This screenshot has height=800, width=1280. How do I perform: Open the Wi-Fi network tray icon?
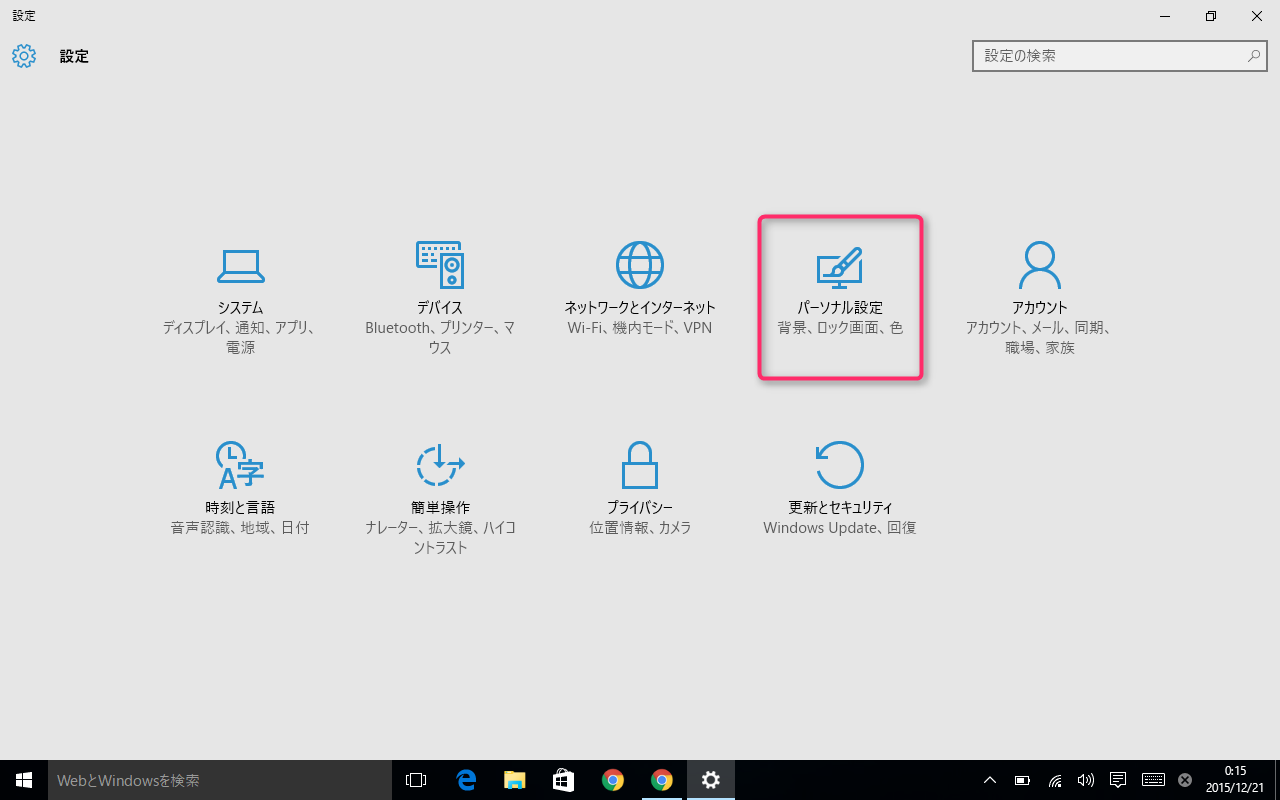point(1054,780)
